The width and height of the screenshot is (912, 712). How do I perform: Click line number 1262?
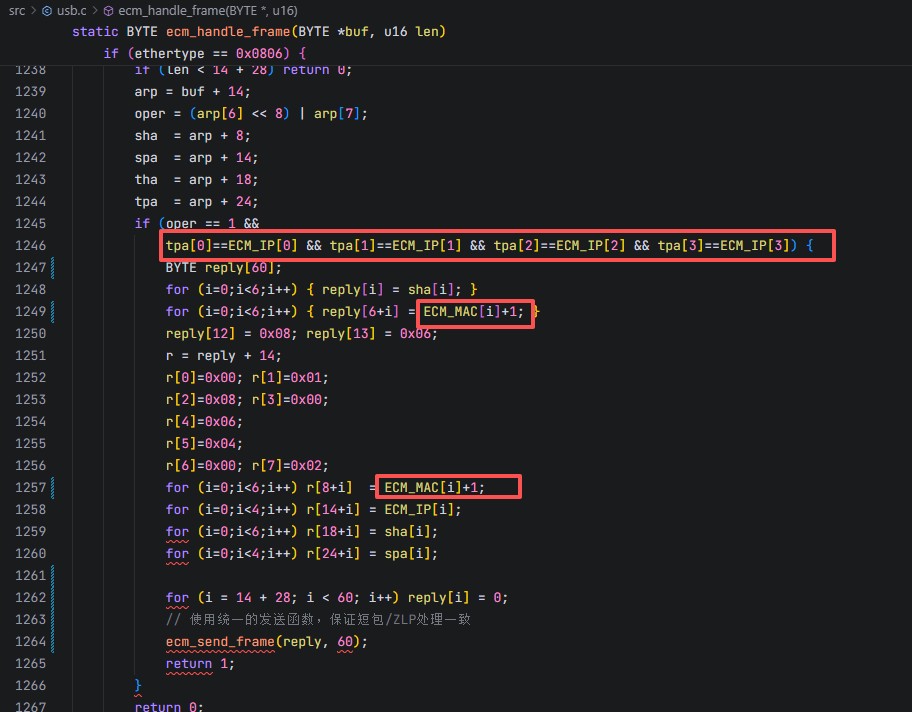tap(30, 597)
